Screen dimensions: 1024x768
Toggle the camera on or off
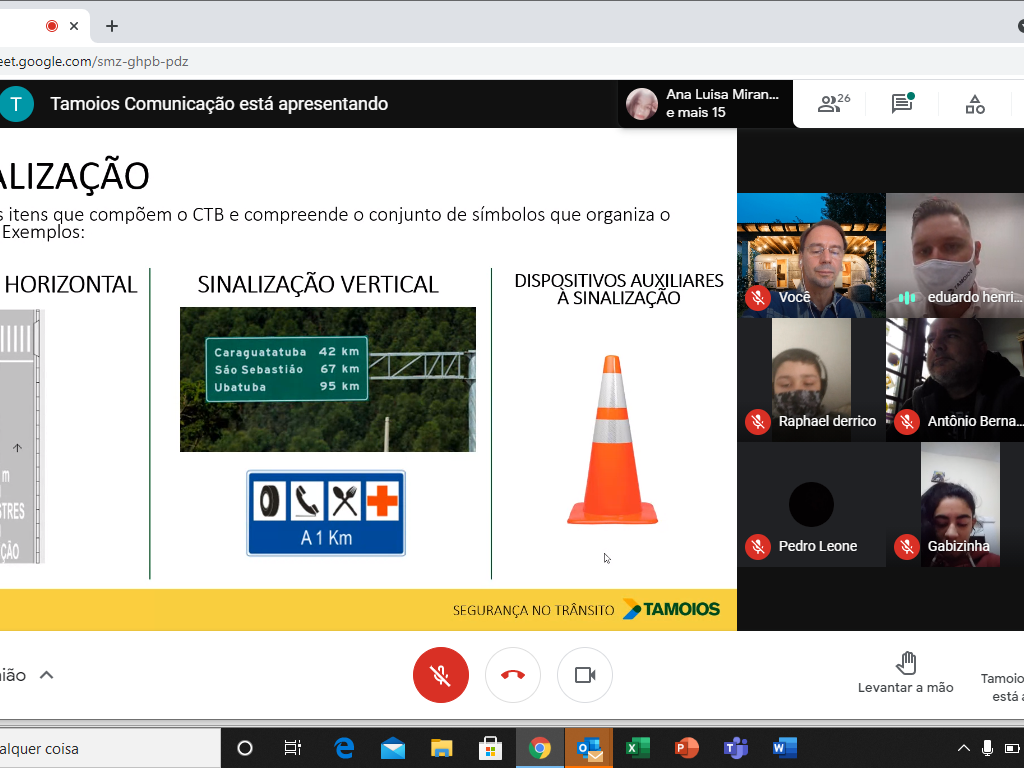(585, 675)
